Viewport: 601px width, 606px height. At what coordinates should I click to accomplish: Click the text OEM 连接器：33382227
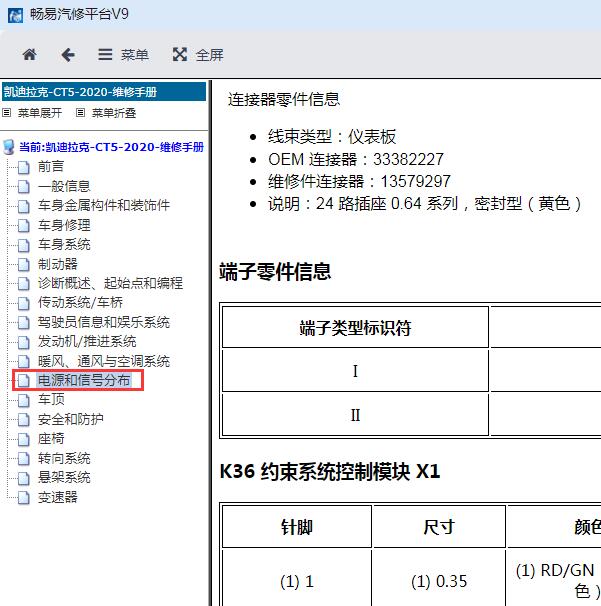coord(356,159)
